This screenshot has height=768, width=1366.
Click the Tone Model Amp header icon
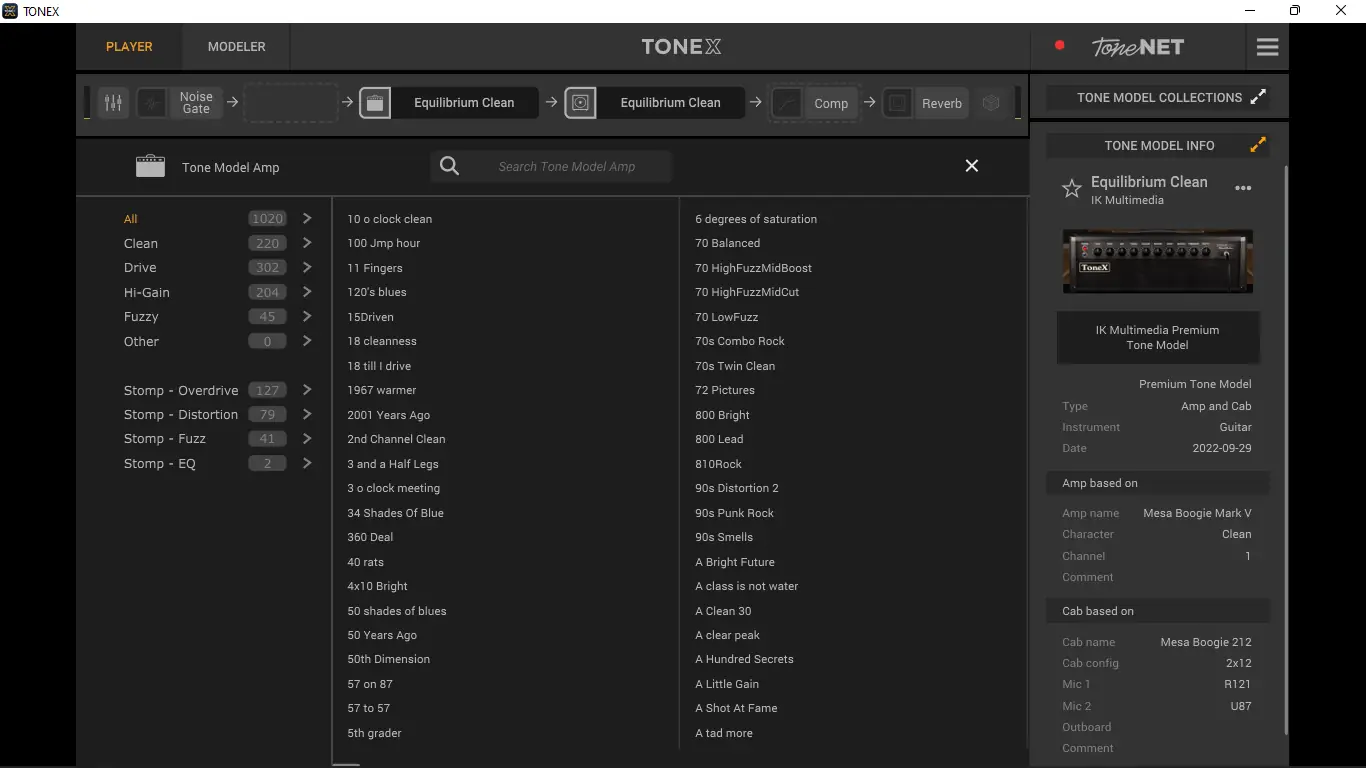coord(150,166)
